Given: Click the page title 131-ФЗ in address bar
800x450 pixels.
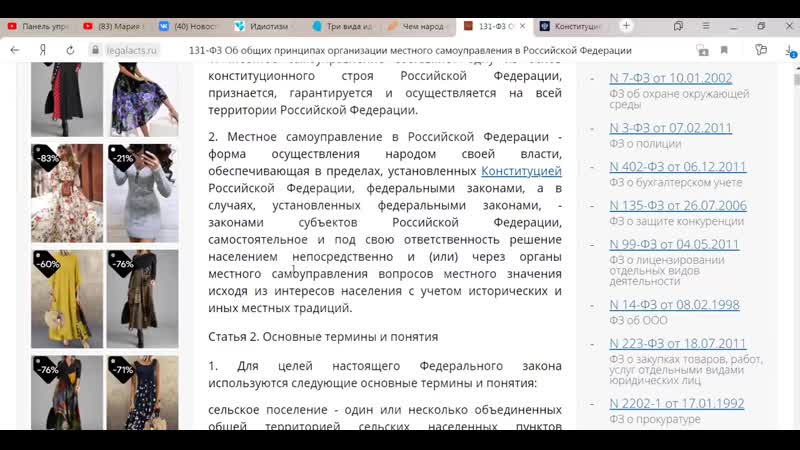Looking at the screenshot, I should click(410, 51).
